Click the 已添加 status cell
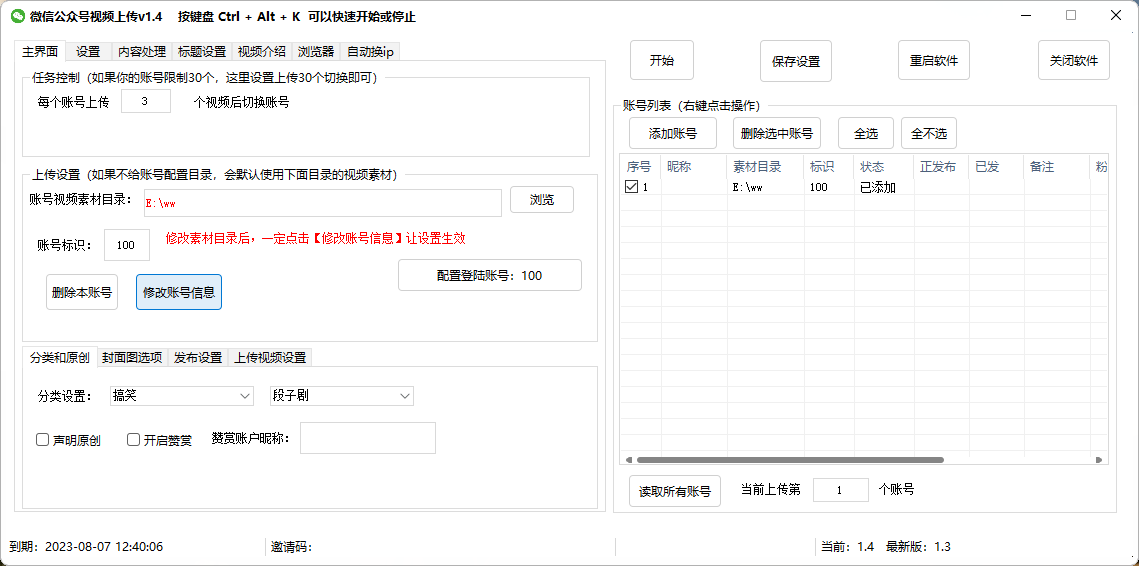The image size is (1139, 566). [884, 187]
